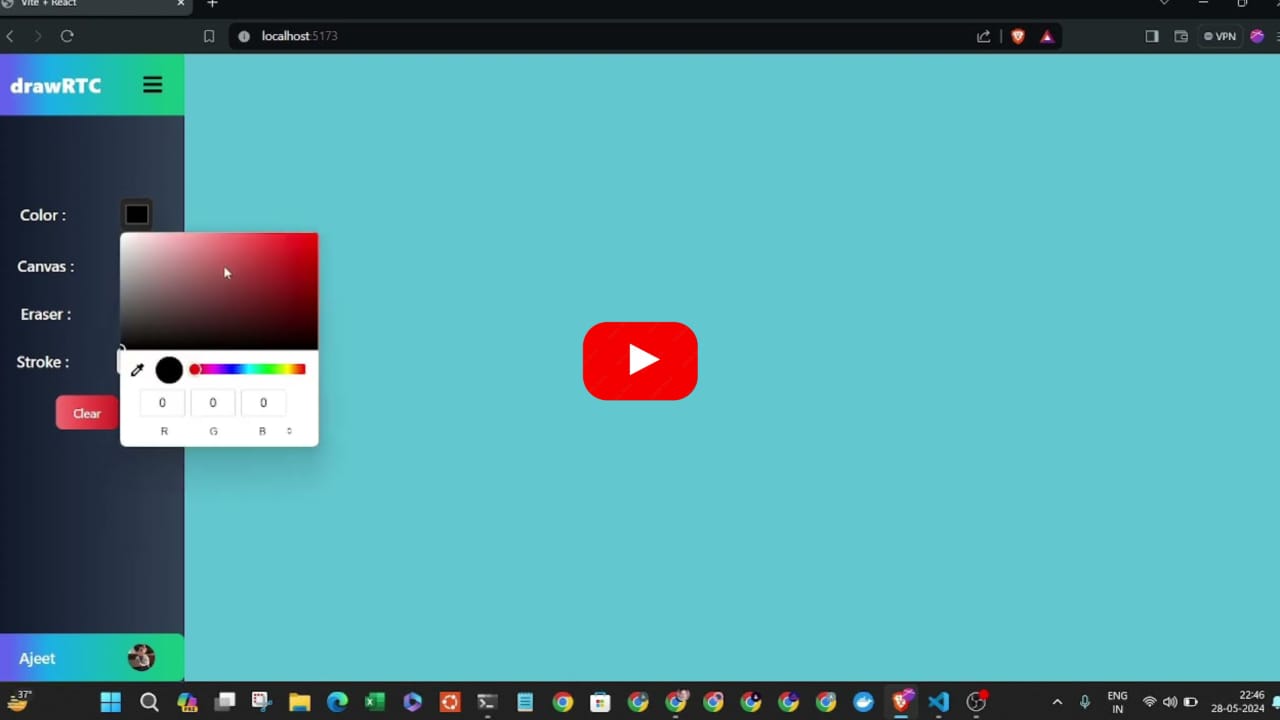
Task: Share this page using the share icon
Action: [x=984, y=36]
